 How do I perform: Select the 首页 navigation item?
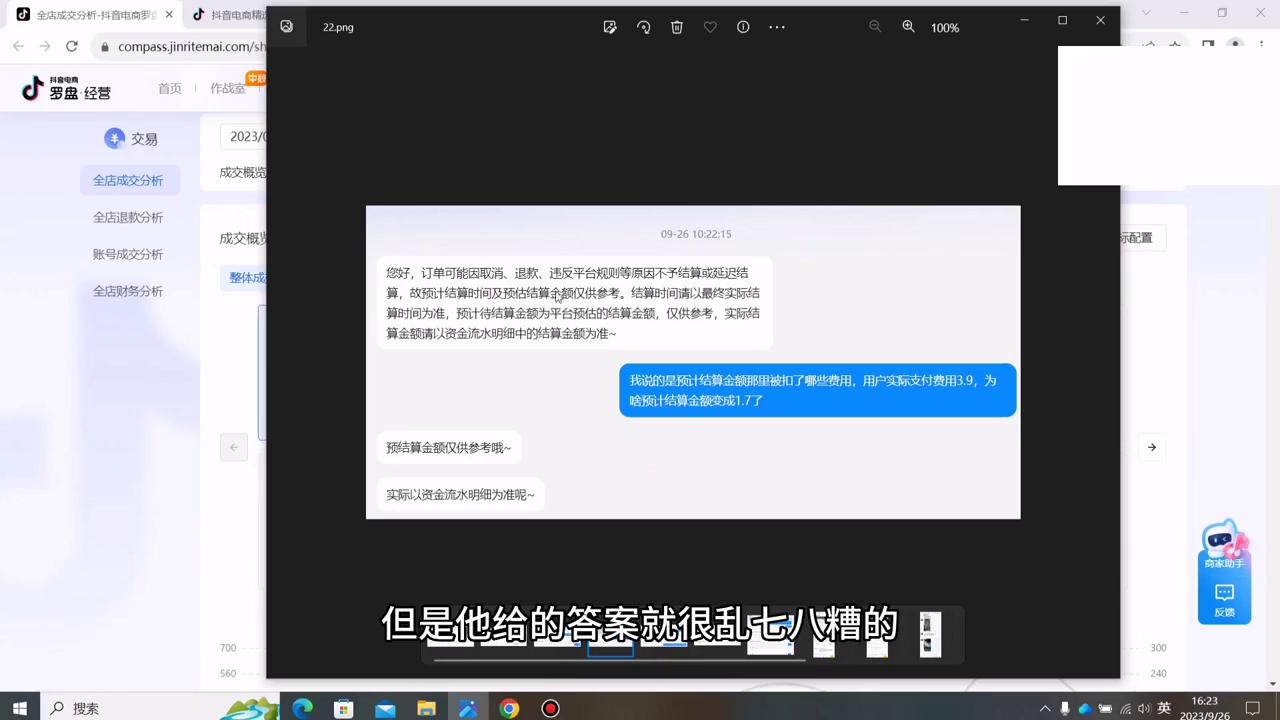170,88
